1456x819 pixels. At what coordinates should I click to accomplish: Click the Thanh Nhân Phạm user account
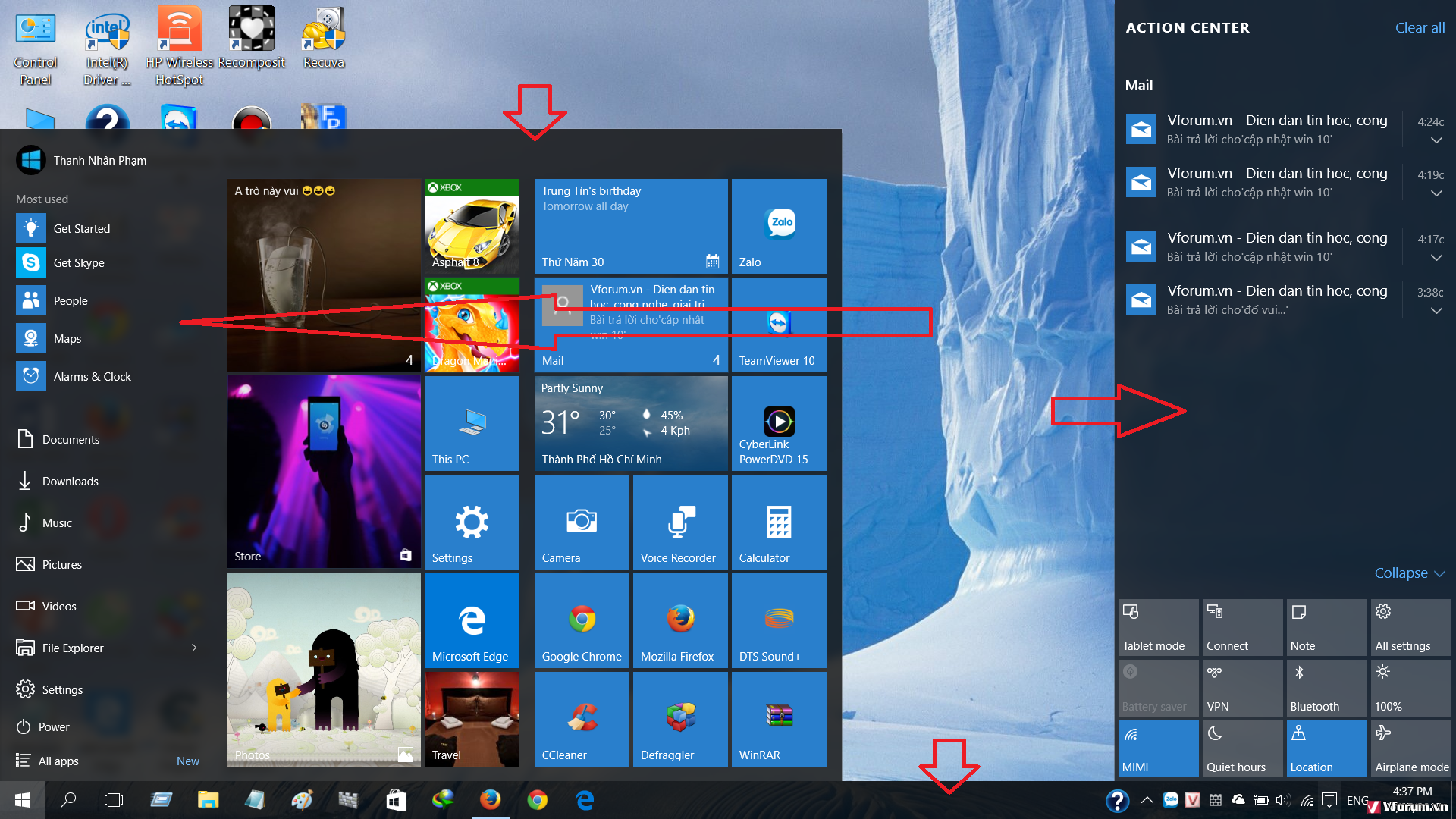pyautogui.click(x=81, y=160)
